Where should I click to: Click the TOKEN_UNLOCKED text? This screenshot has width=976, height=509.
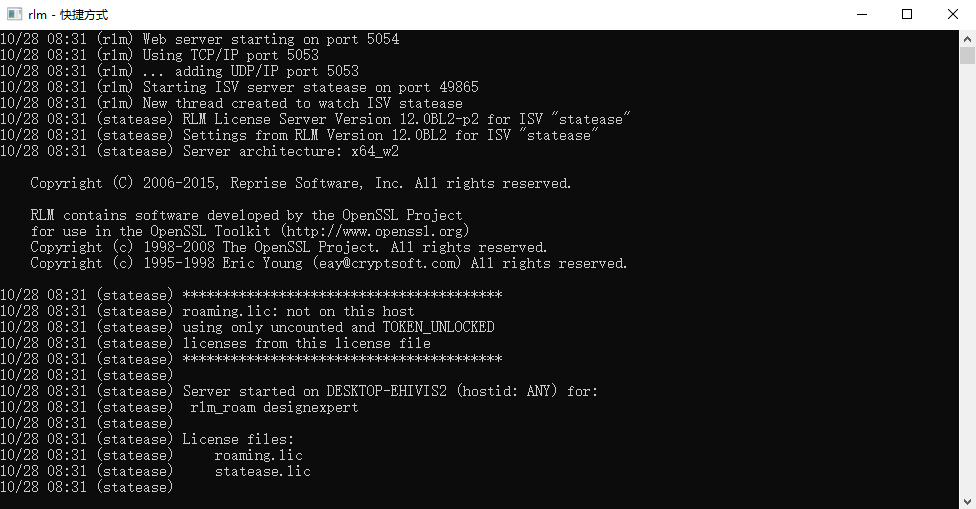point(439,328)
